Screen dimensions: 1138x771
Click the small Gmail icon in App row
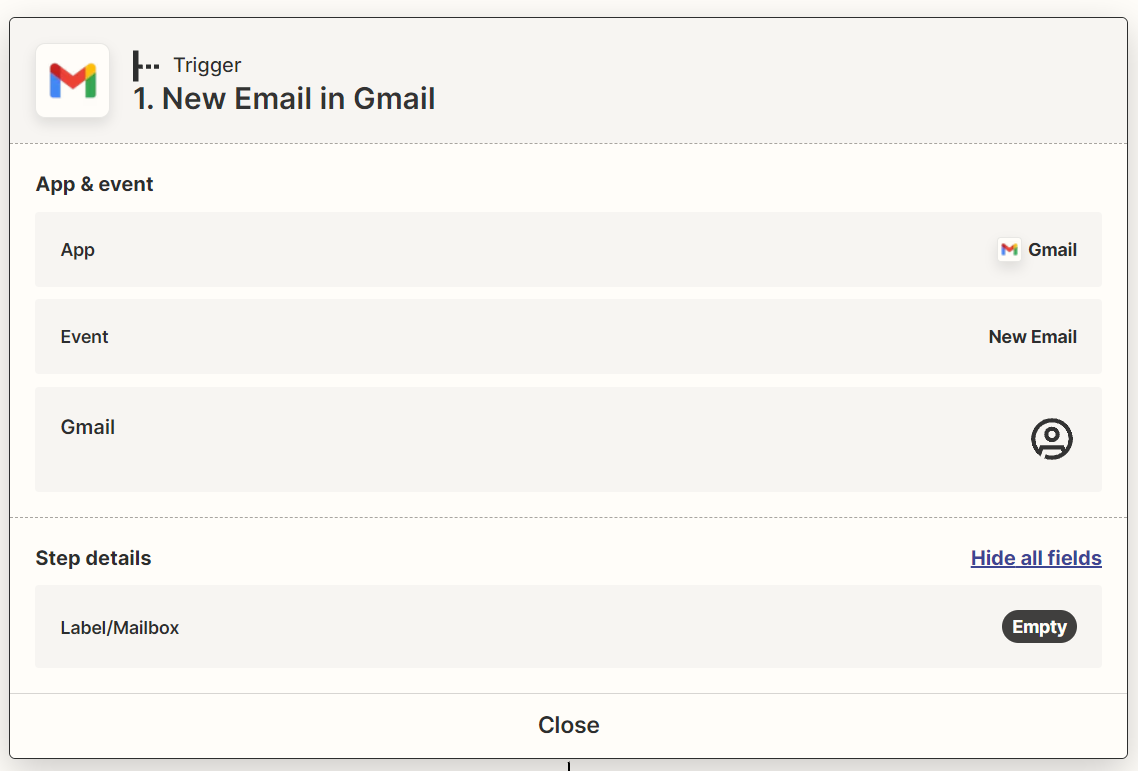pos(1009,250)
